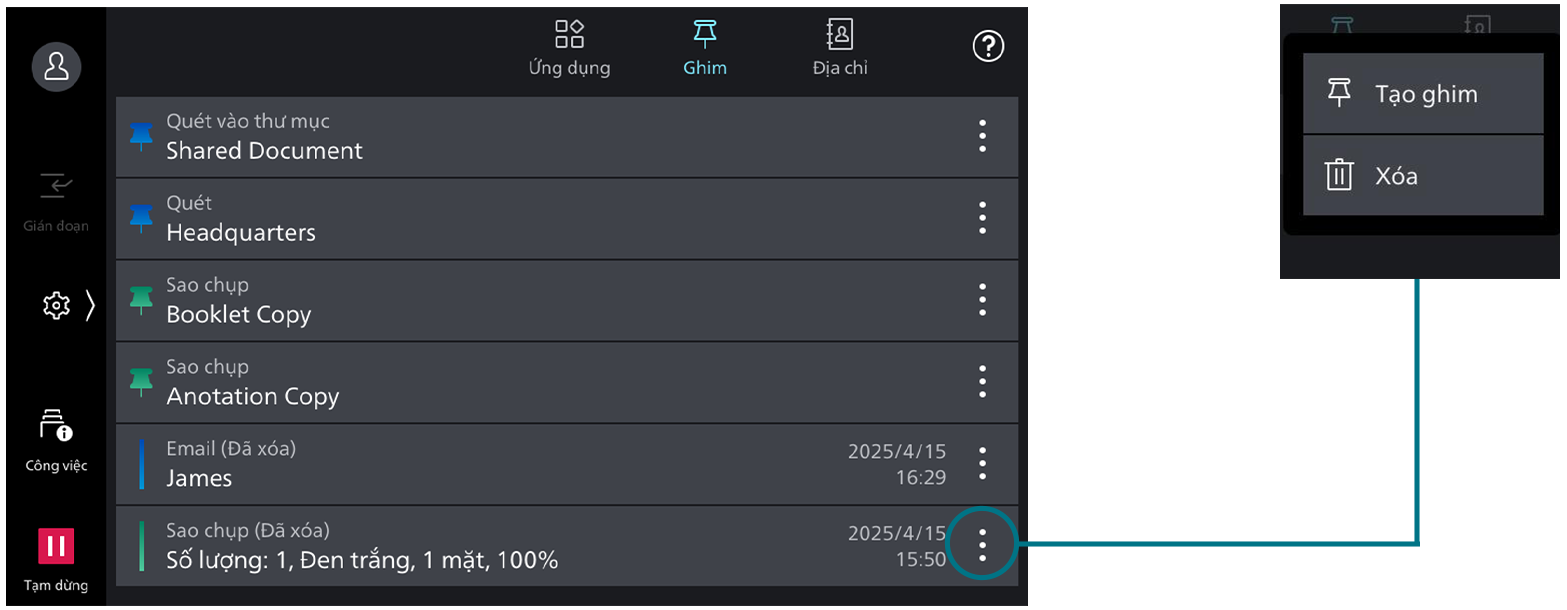Select the Ghim tab

pyautogui.click(x=705, y=48)
